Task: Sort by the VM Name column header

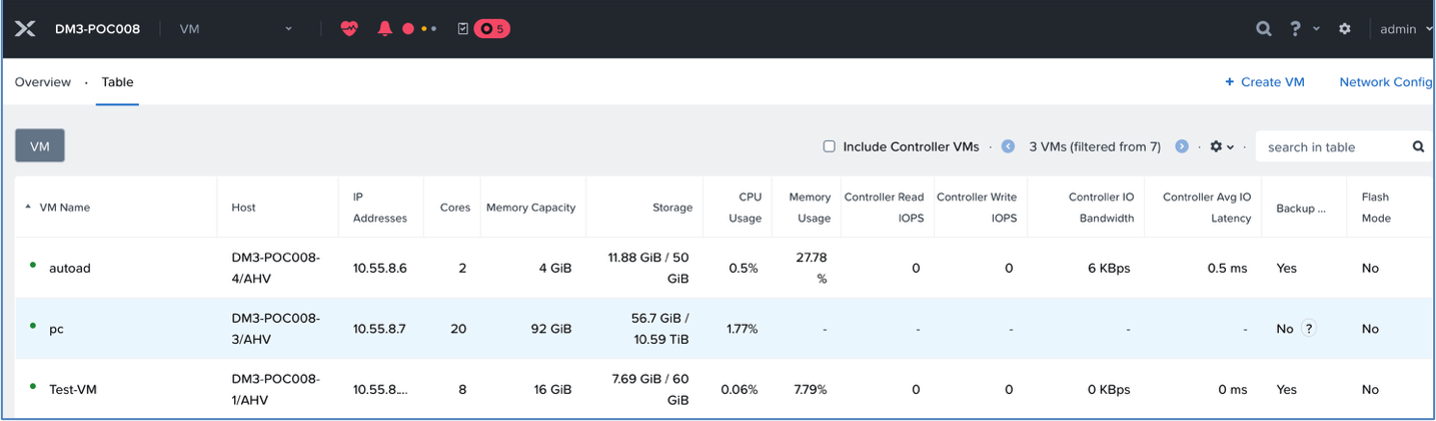Action: tap(64, 207)
